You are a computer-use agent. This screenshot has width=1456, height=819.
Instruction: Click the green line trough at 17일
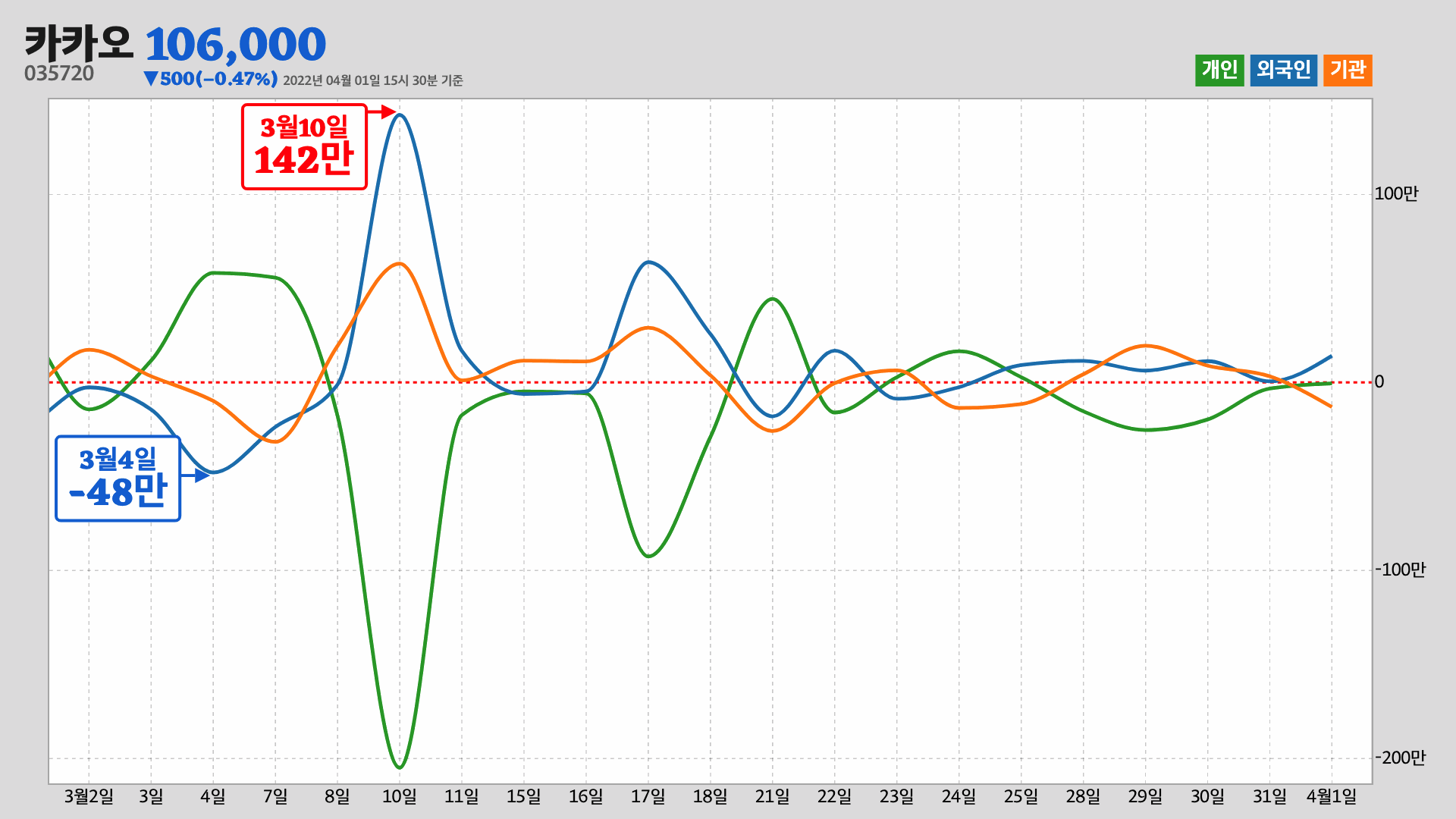click(648, 556)
